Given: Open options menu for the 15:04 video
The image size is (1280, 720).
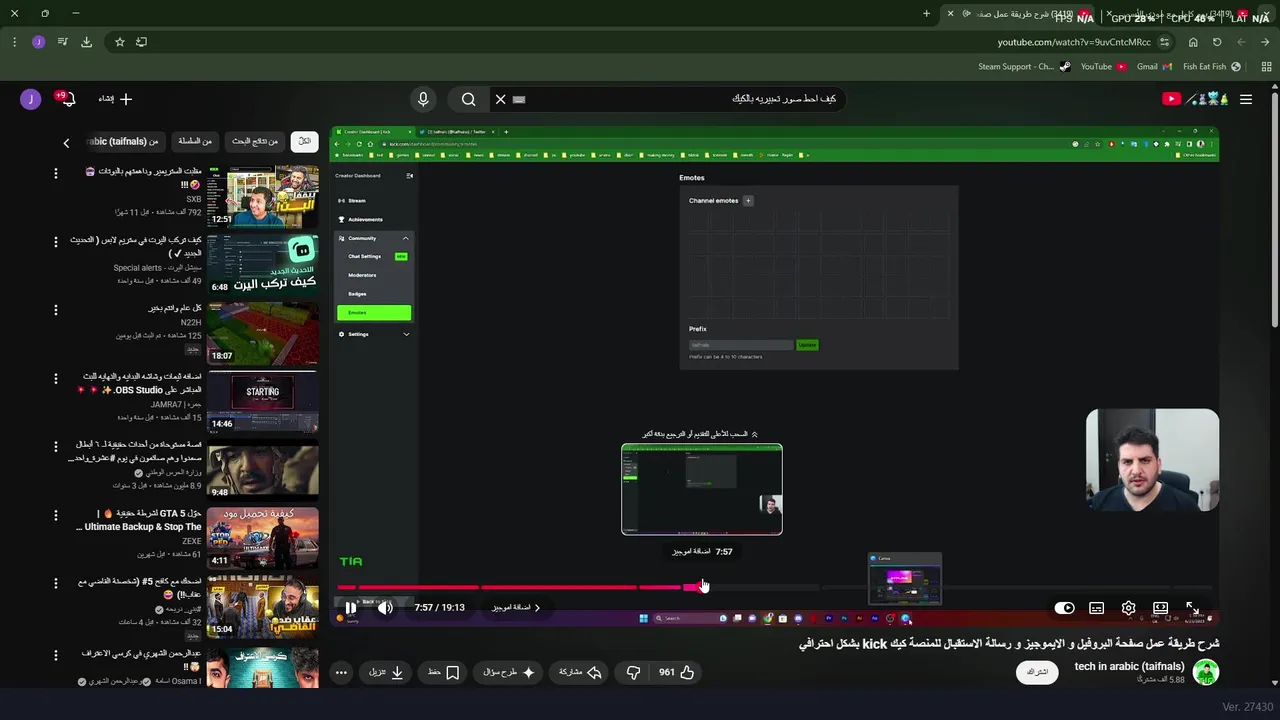Looking at the screenshot, I should [56, 583].
